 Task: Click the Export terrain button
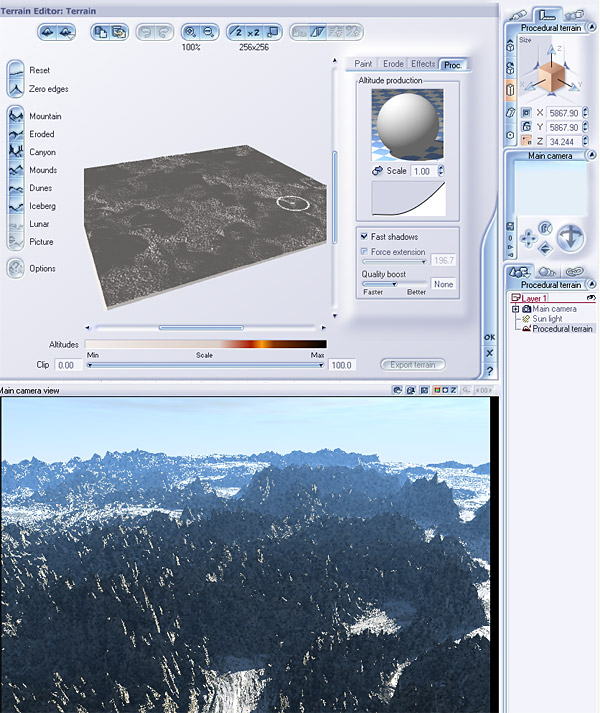[413, 365]
